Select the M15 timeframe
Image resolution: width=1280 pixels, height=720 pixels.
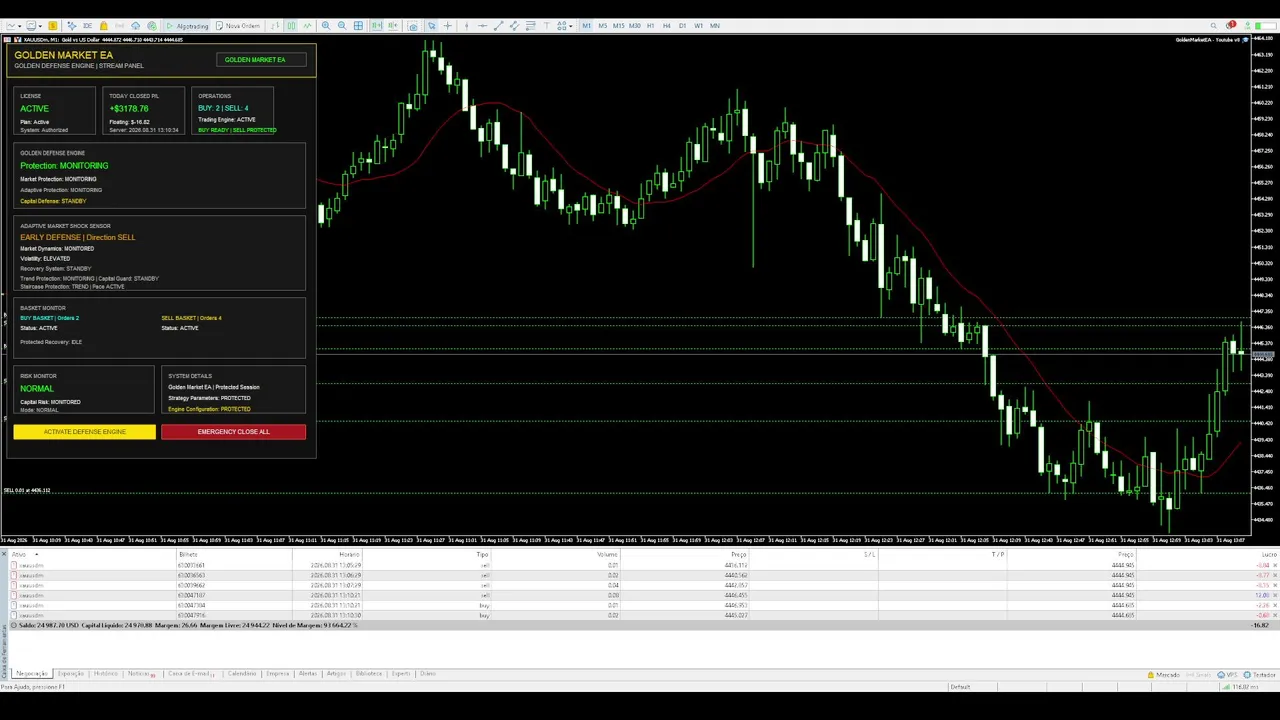point(619,26)
